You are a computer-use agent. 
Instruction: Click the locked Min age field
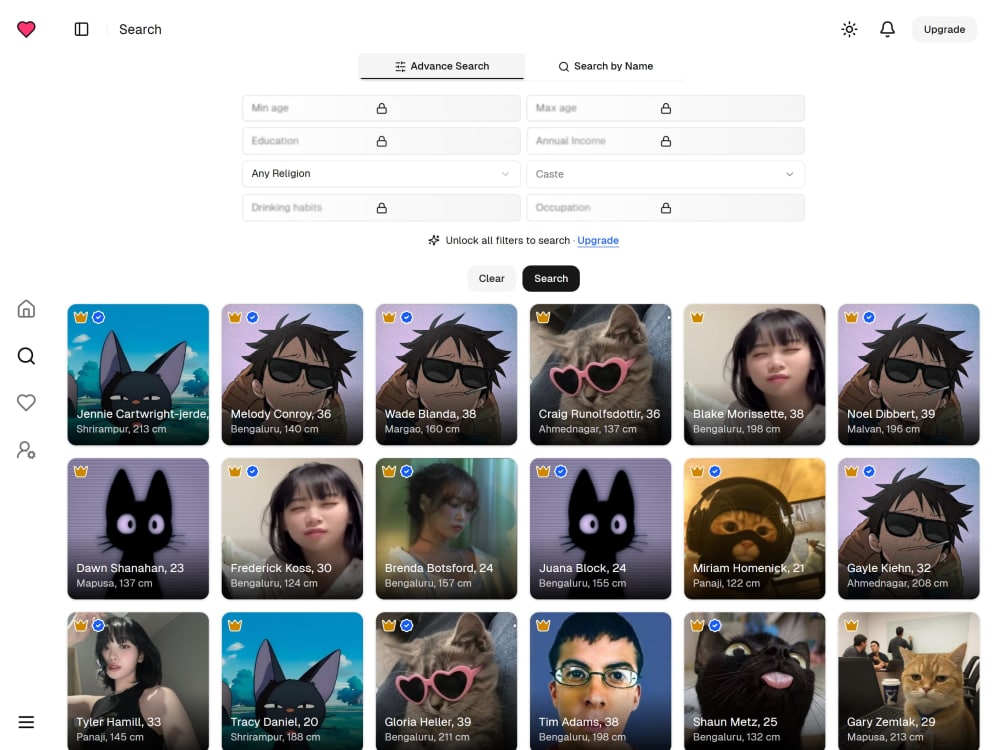[x=381, y=108]
